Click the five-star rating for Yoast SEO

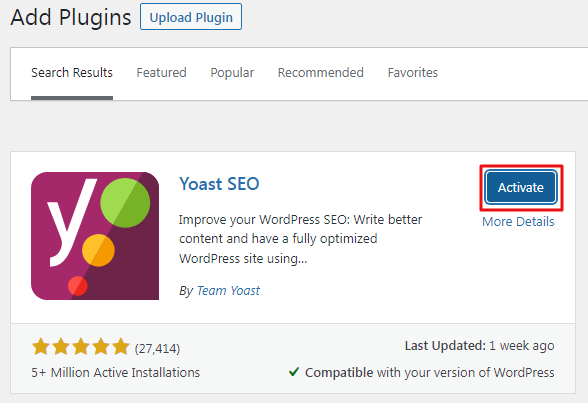pos(81,346)
